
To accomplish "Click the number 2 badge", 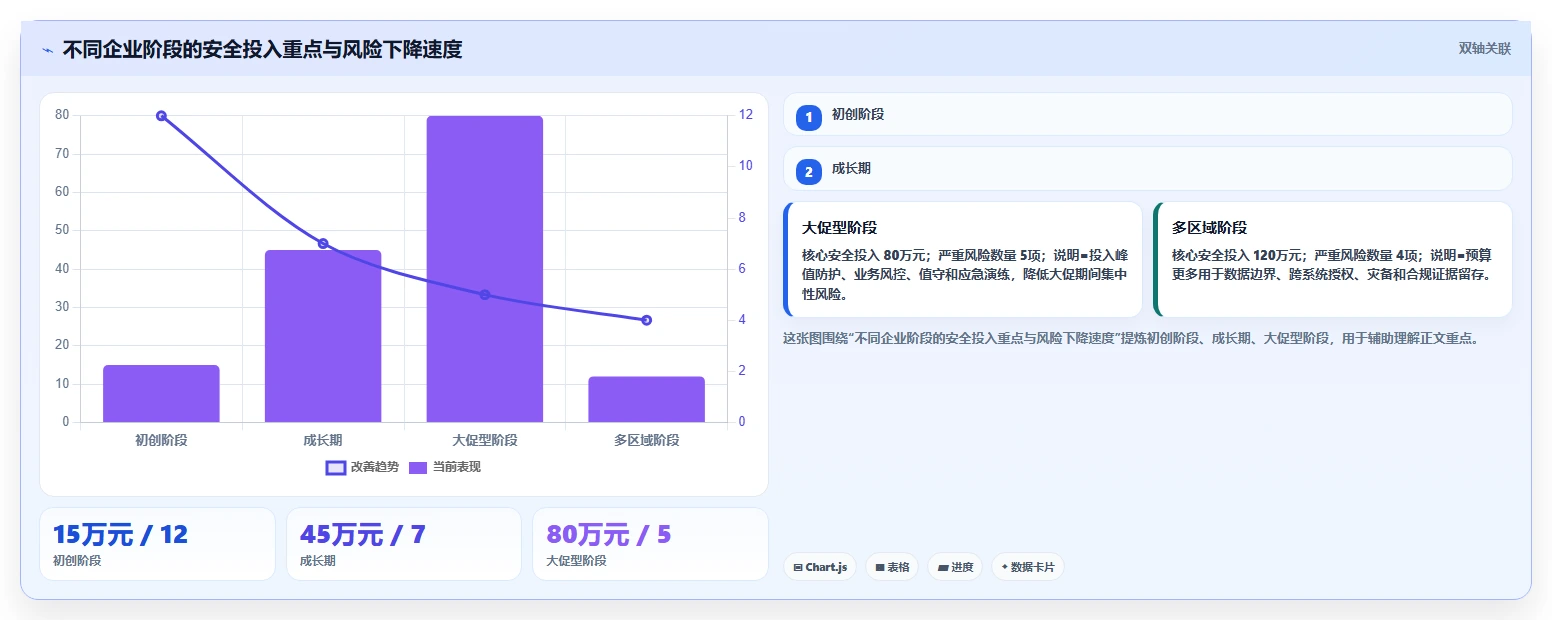I will (809, 172).
